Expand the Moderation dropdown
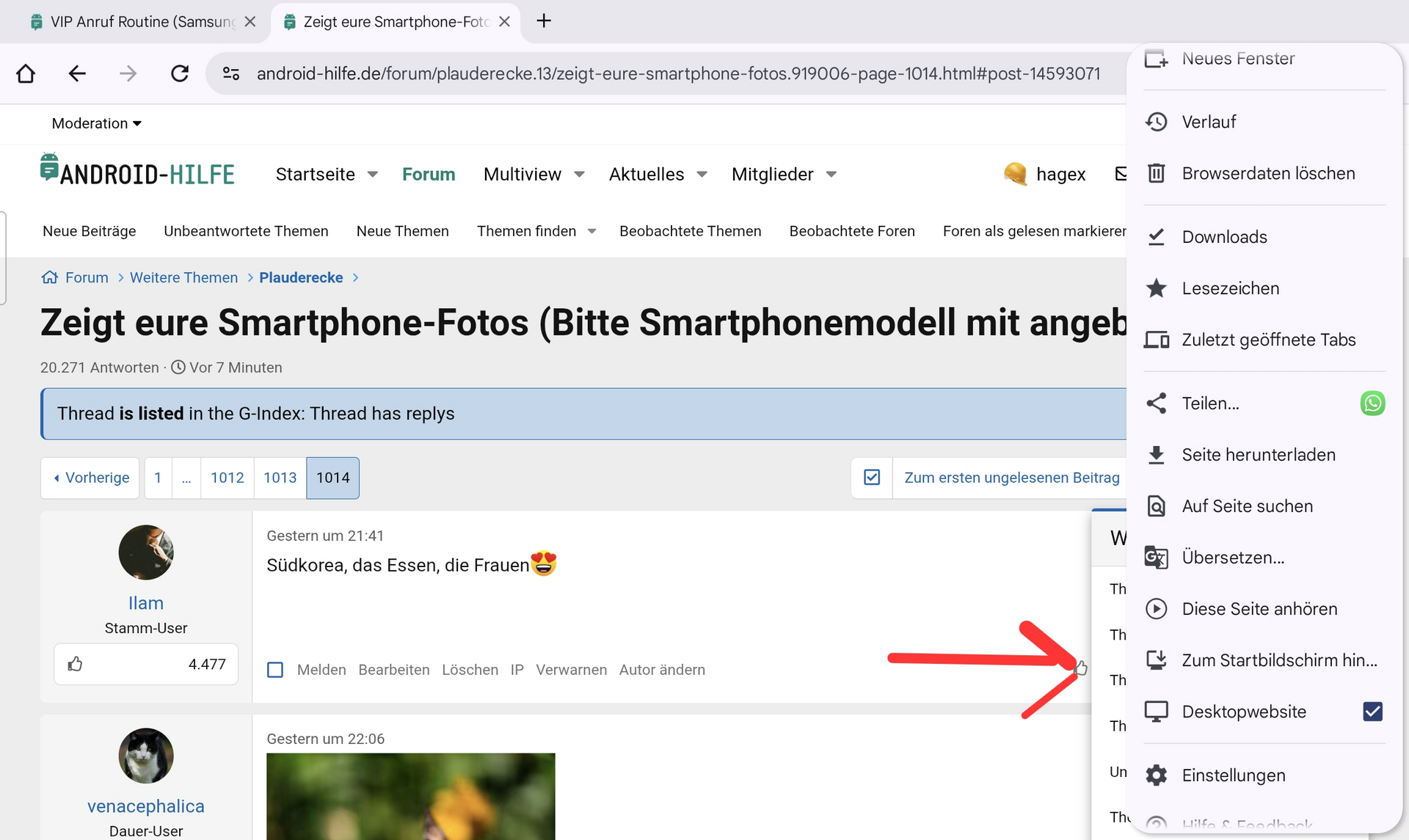Image resolution: width=1409 pixels, height=840 pixels. tap(96, 123)
